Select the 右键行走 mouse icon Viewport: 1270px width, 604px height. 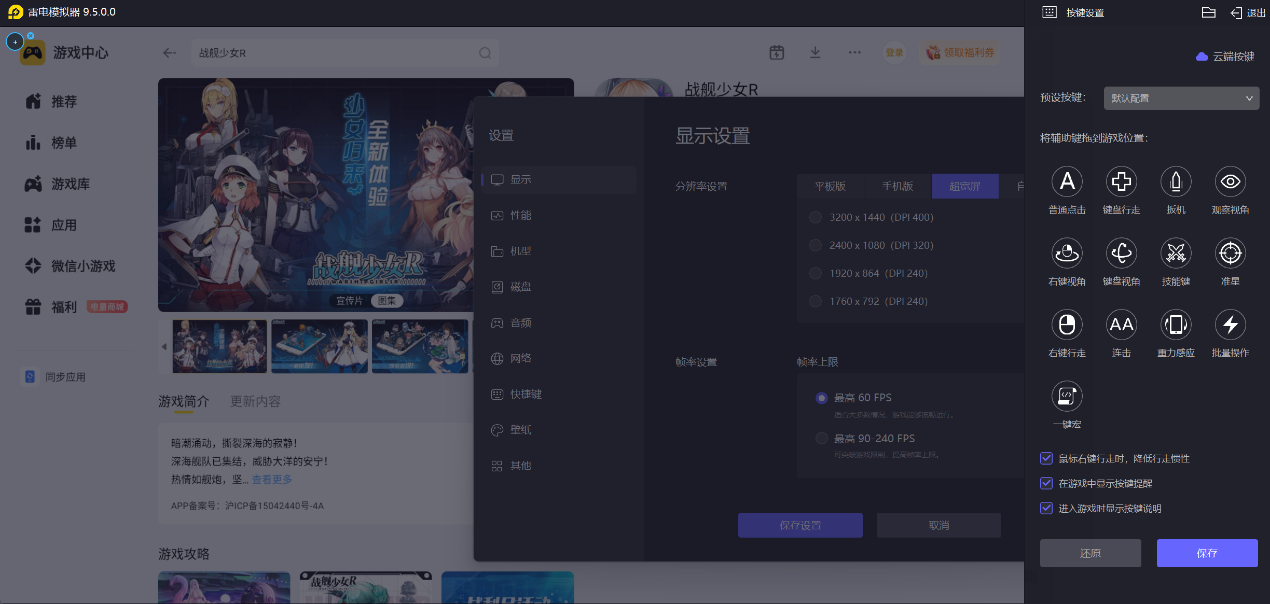pos(1067,324)
